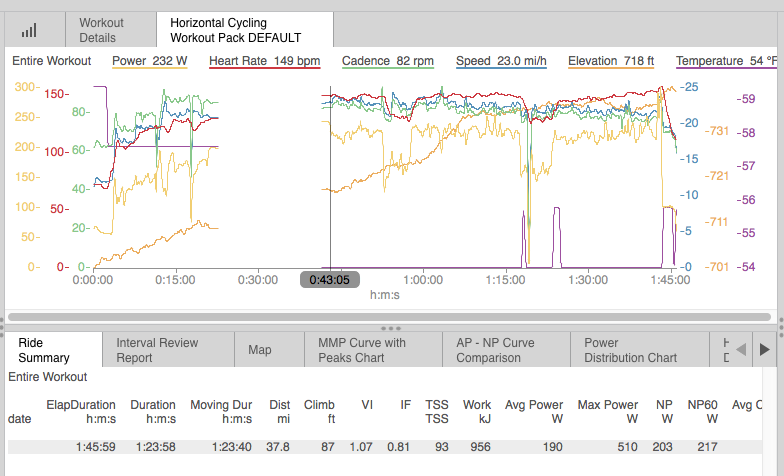
Task: Toggle the Cadence 82 rpm series
Action: (388, 61)
